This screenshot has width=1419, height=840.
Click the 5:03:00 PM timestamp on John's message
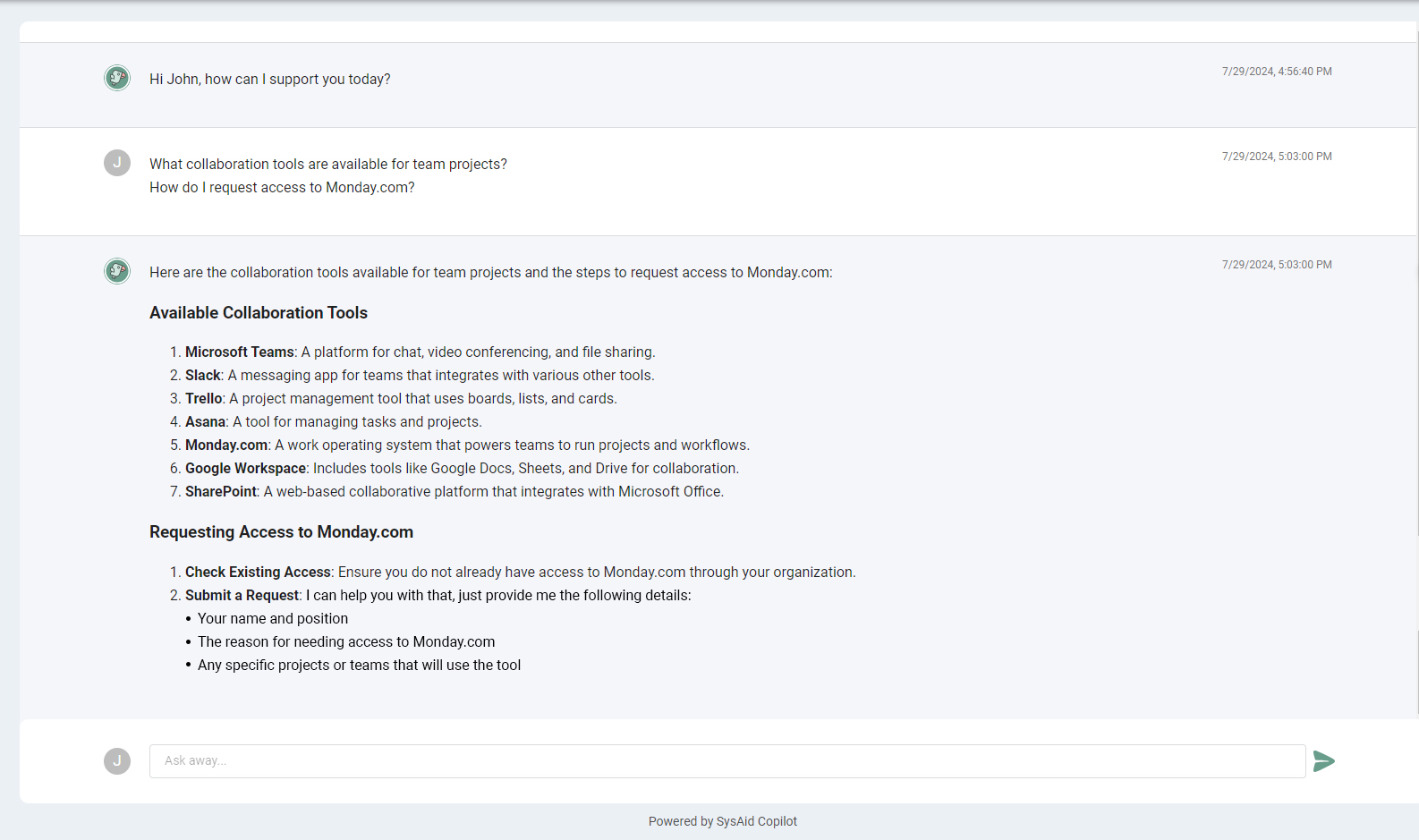click(x=1277, y=157)
